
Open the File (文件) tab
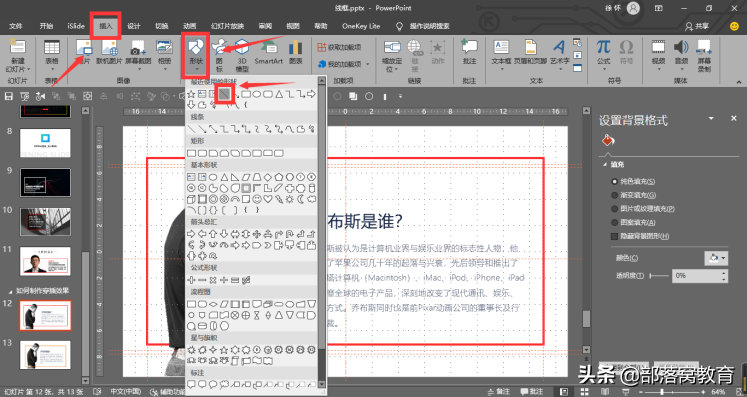(15, 26)
